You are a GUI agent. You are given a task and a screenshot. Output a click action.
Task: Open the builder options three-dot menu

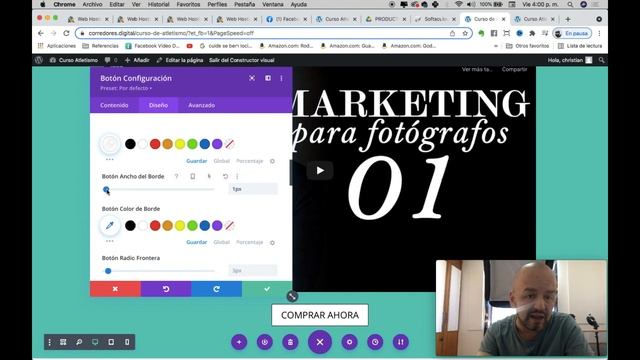point(50,342)
